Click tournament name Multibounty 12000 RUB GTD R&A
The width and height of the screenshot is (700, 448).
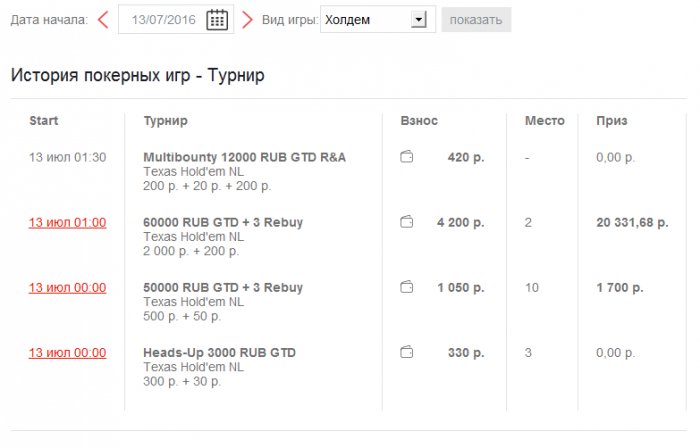coord(245,157)
